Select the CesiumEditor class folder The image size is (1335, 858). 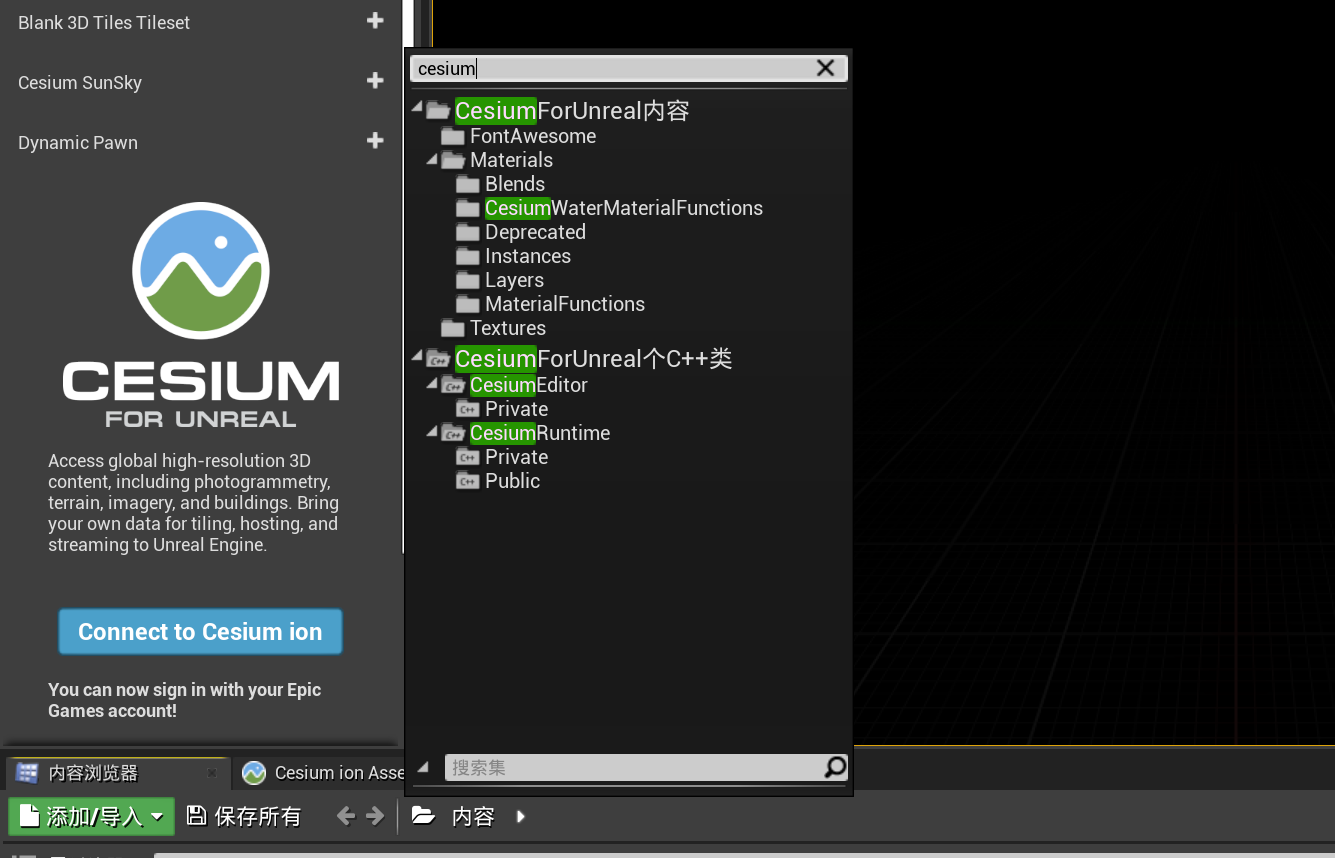[528, 385]
